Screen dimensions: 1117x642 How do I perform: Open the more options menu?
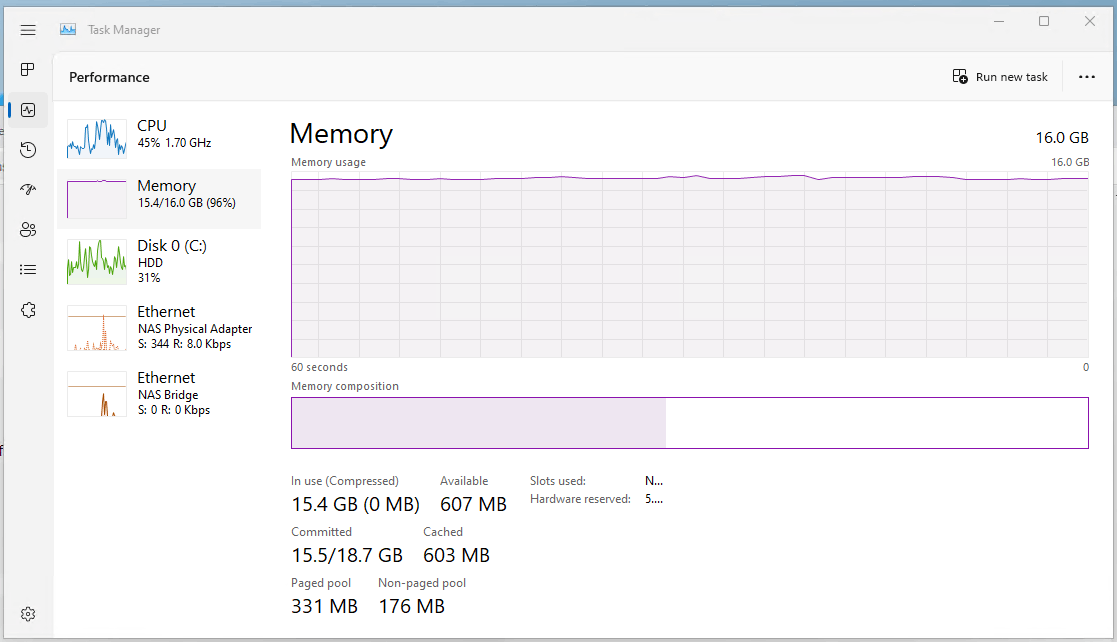(1086, 76)
